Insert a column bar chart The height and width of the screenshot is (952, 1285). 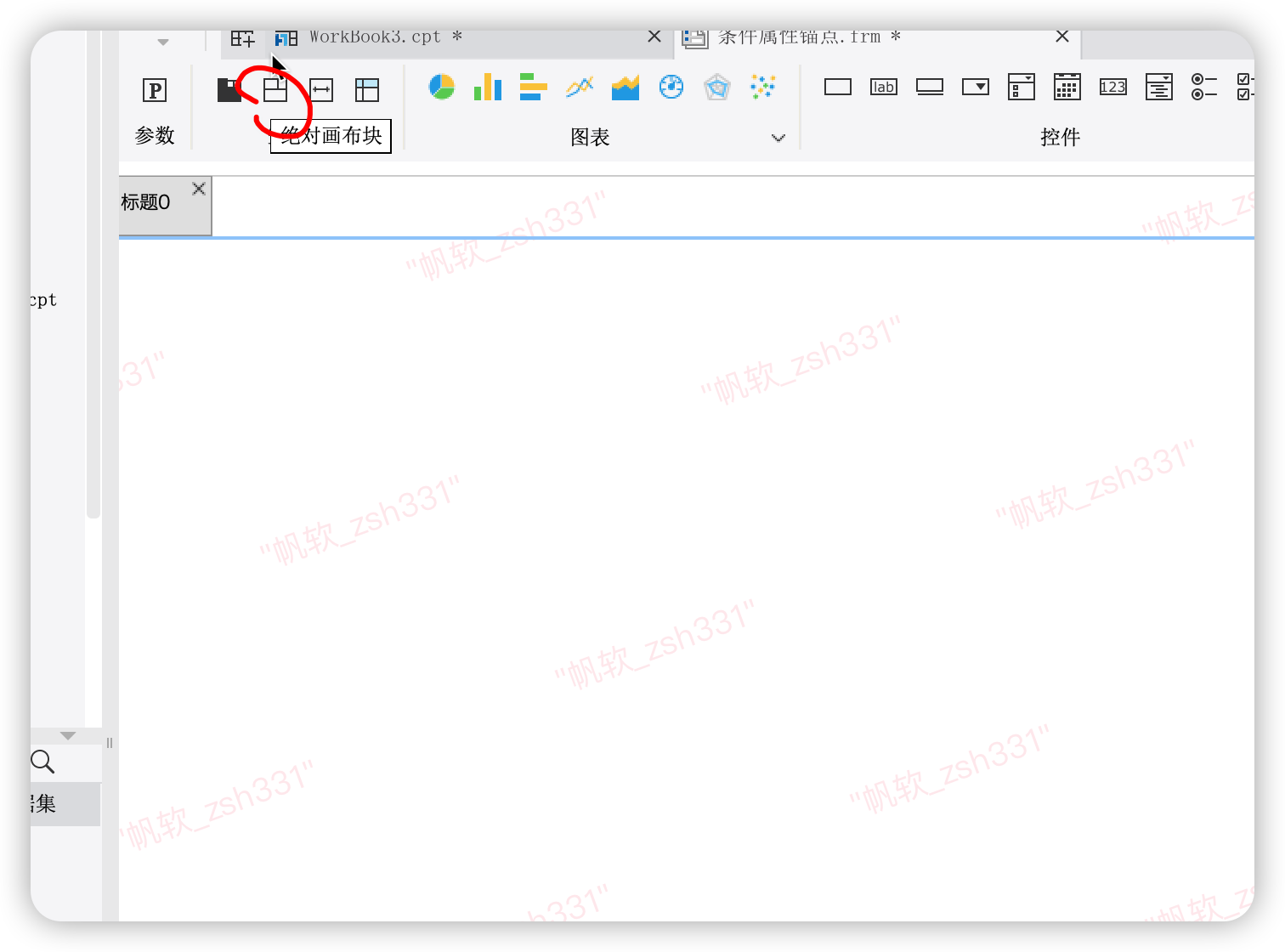coord(488,87)
